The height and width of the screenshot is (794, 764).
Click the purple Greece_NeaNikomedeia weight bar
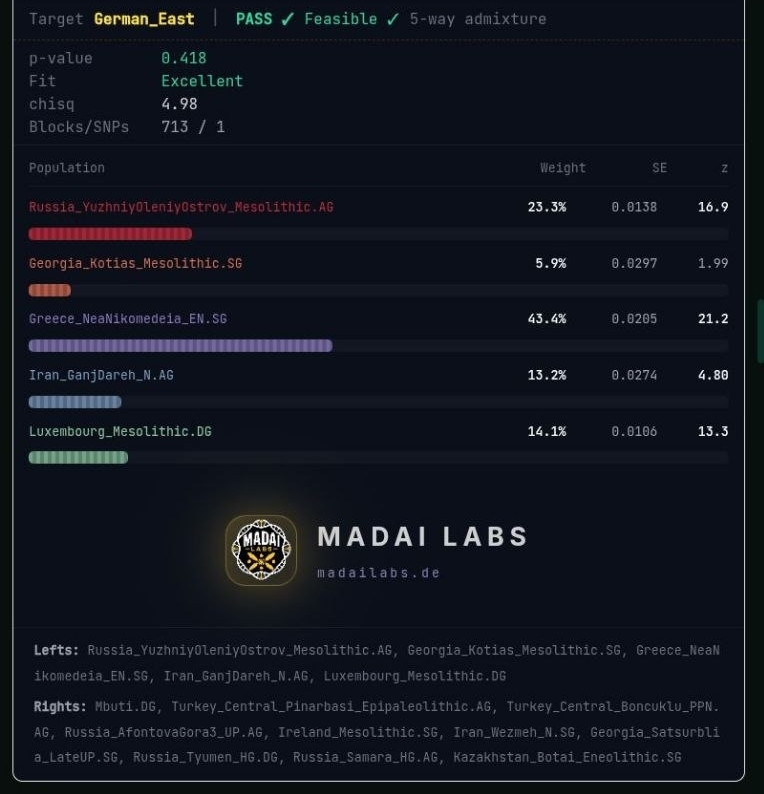181,346
